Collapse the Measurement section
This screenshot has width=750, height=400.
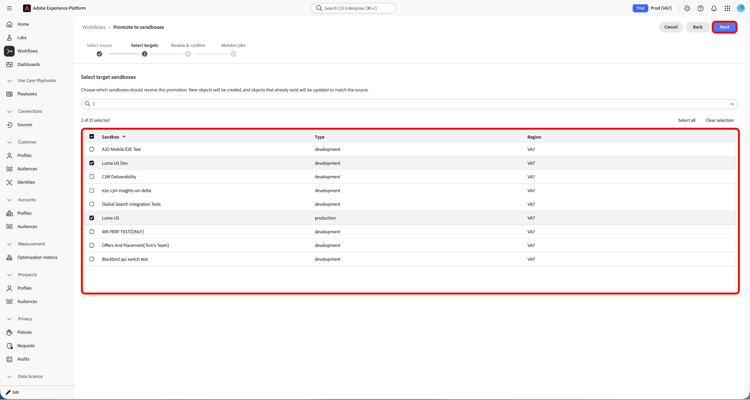pos(9,244)
